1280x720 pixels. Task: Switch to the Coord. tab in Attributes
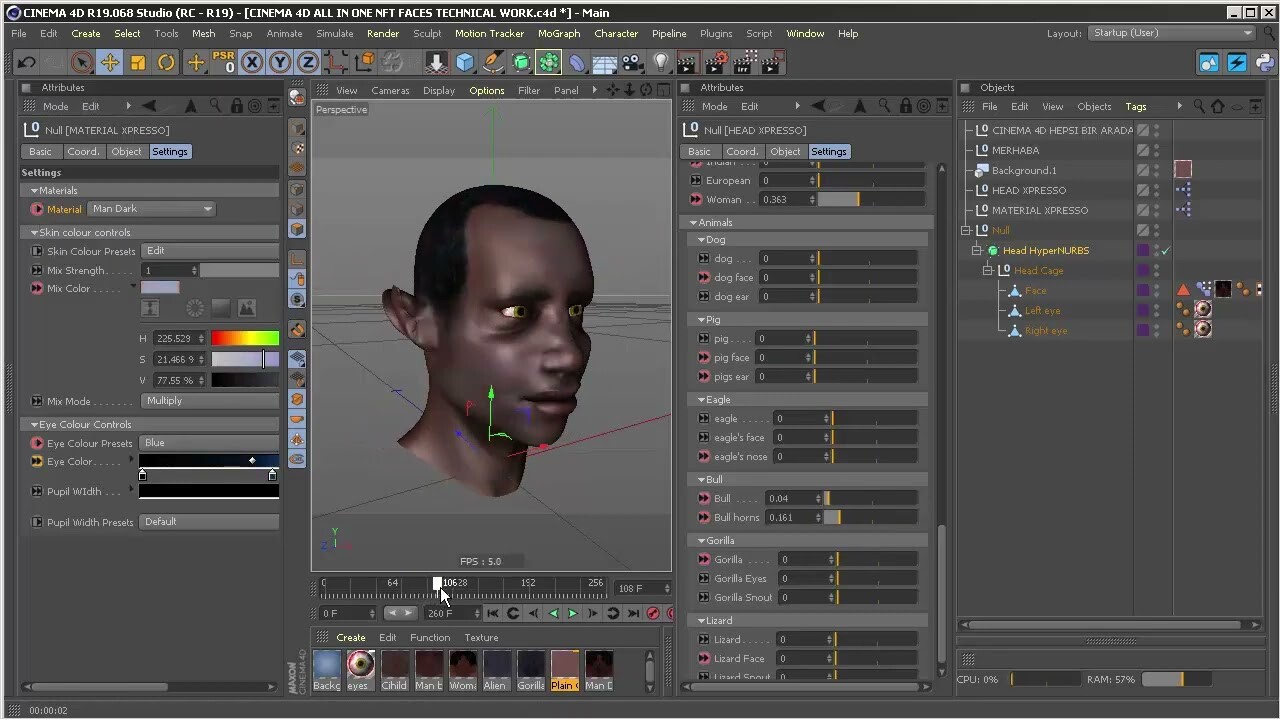[x=83, y=151]
